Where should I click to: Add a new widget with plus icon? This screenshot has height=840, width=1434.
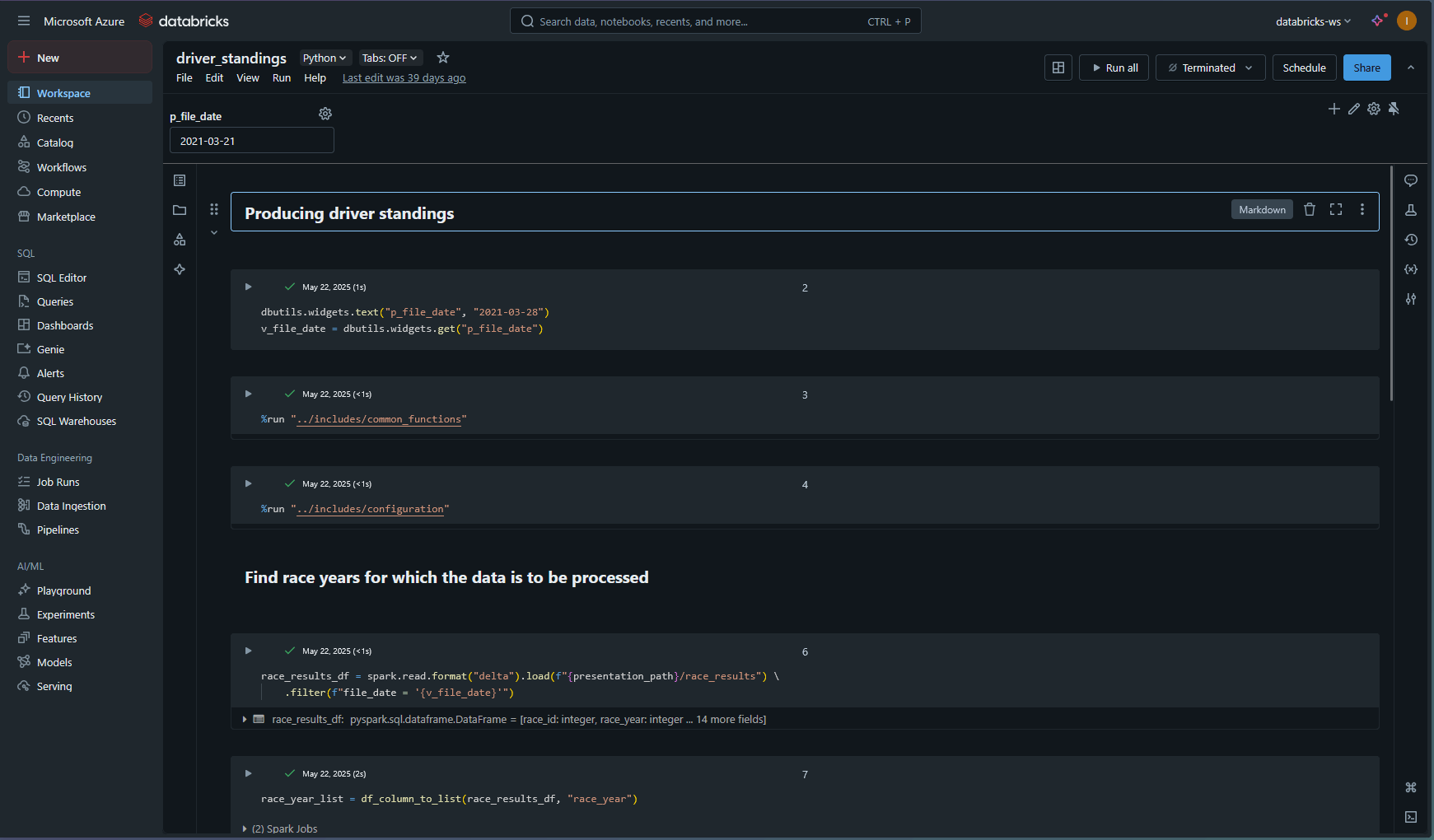point(1334,109)
